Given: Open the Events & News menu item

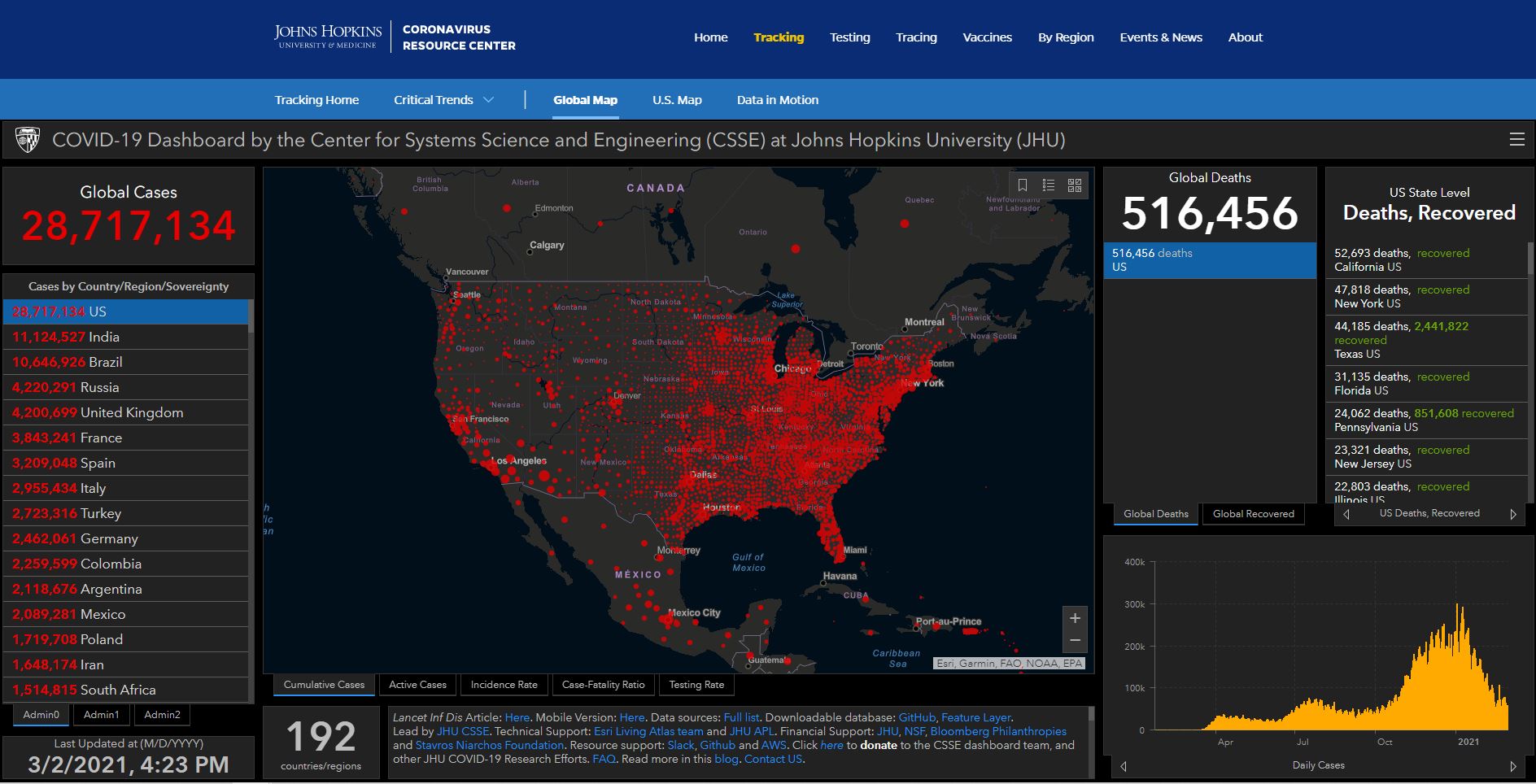Looking at the screenshot, I should tap(1161, 37).
